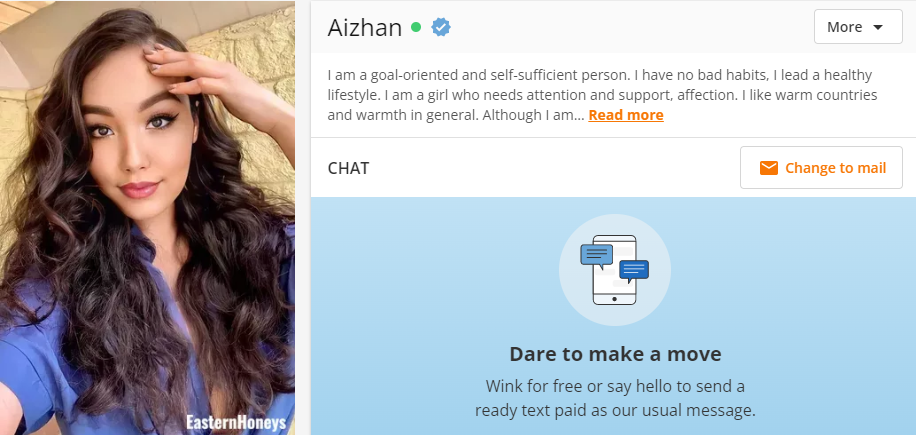Click the blue verified badge beside Aizhan
Viewport: 916px width, 435px height.
(x=441, y=27)
